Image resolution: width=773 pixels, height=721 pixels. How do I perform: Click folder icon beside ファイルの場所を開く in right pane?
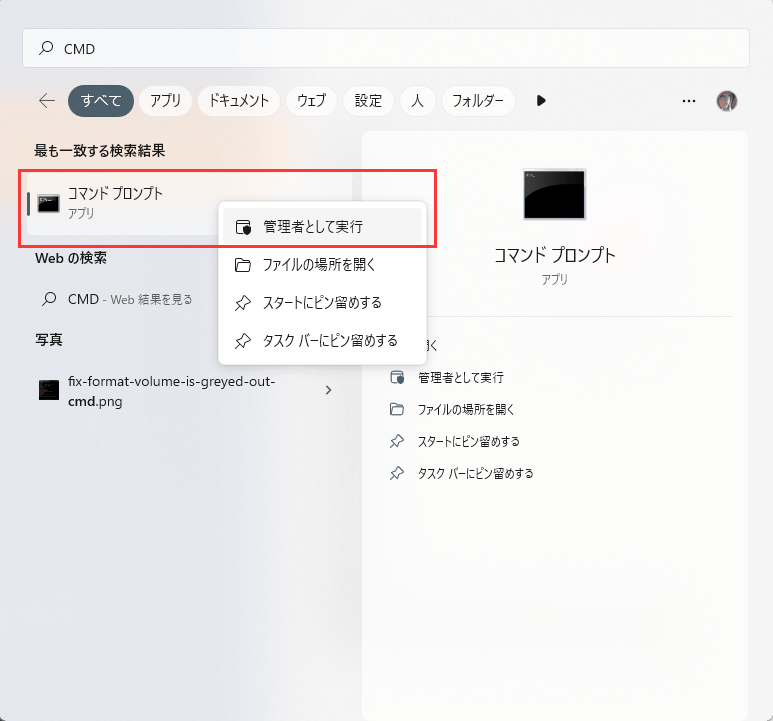397,410
